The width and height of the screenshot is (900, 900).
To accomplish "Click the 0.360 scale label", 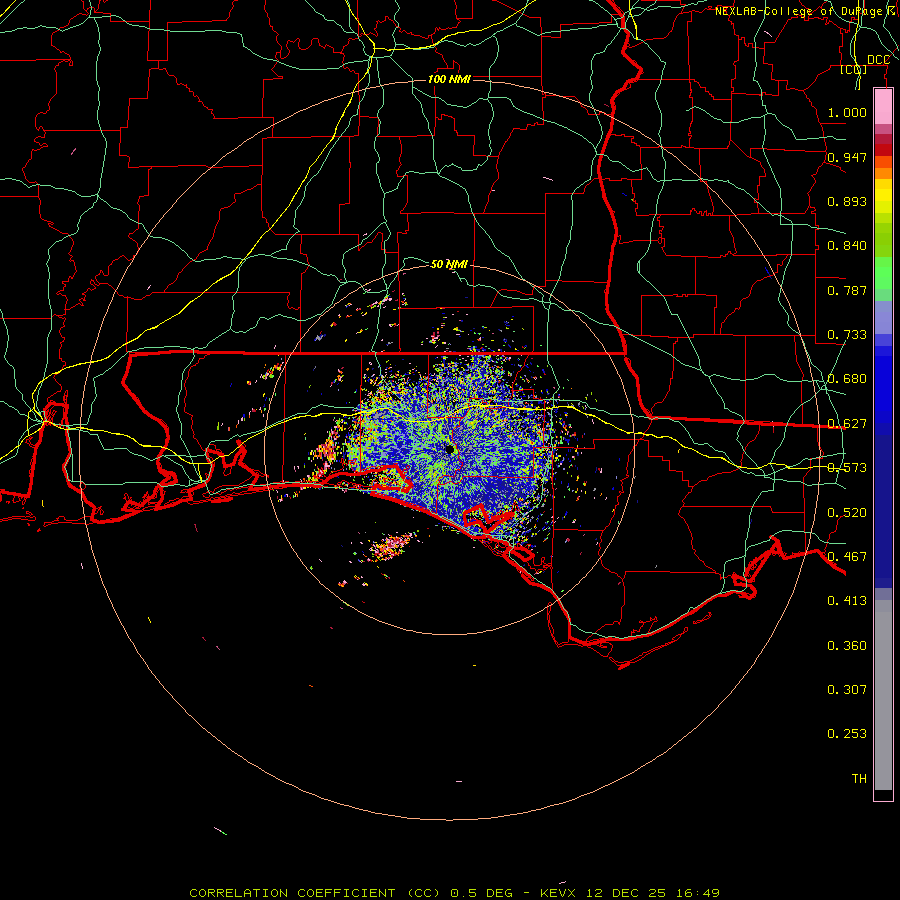I will point(847,646).
